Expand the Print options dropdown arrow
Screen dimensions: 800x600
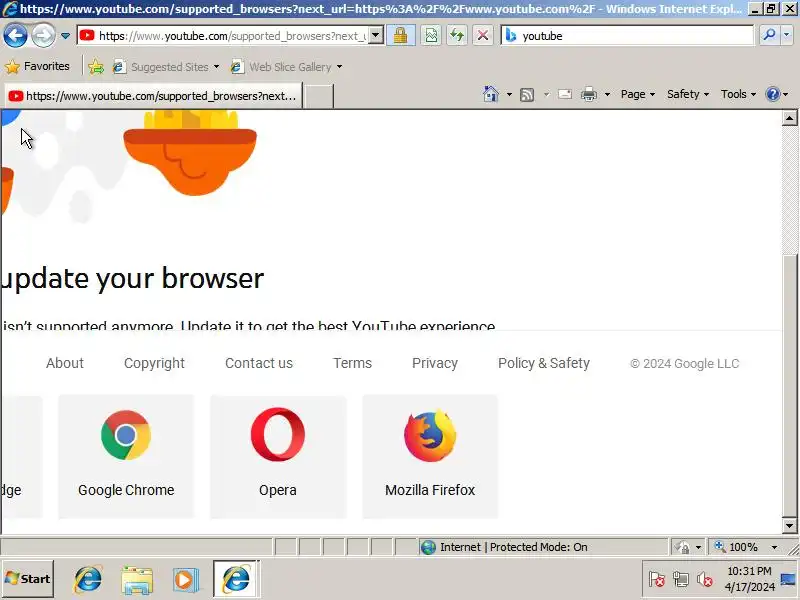(607, 94)
